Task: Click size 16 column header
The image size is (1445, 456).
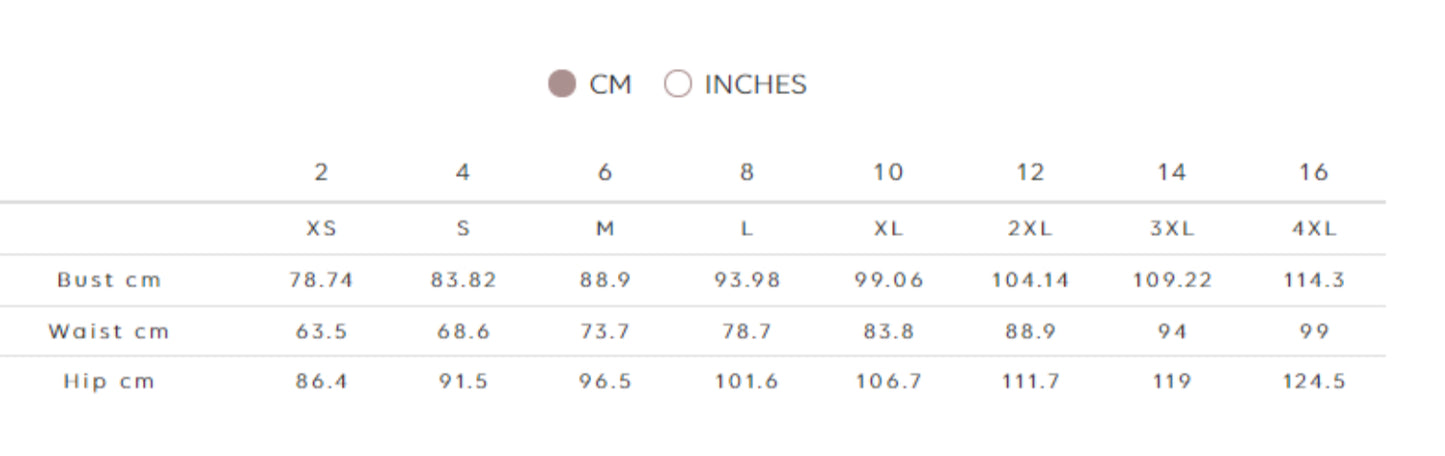Action: coord(1313,172)
